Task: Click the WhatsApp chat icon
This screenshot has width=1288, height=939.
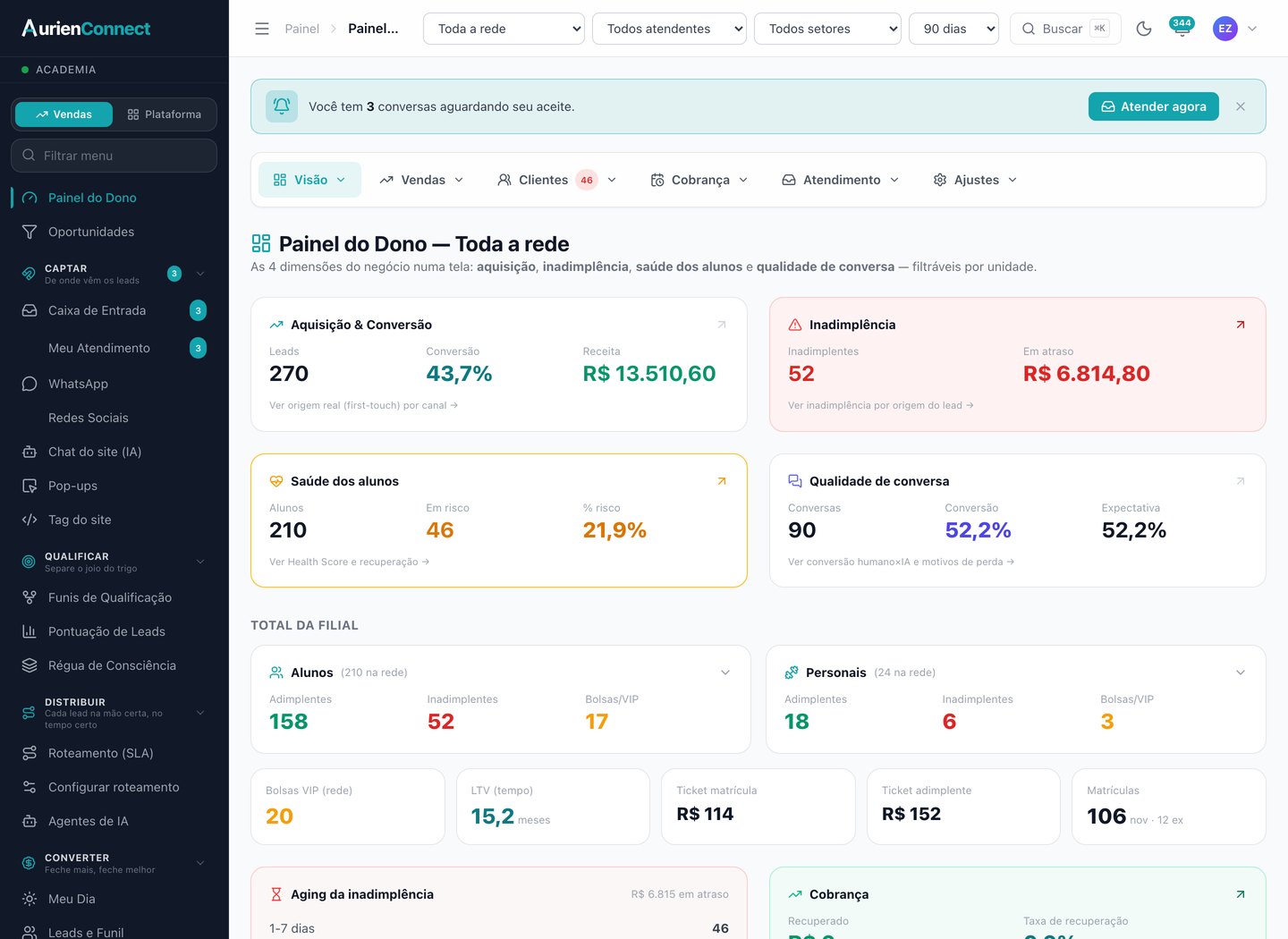Action: (30, 384)
